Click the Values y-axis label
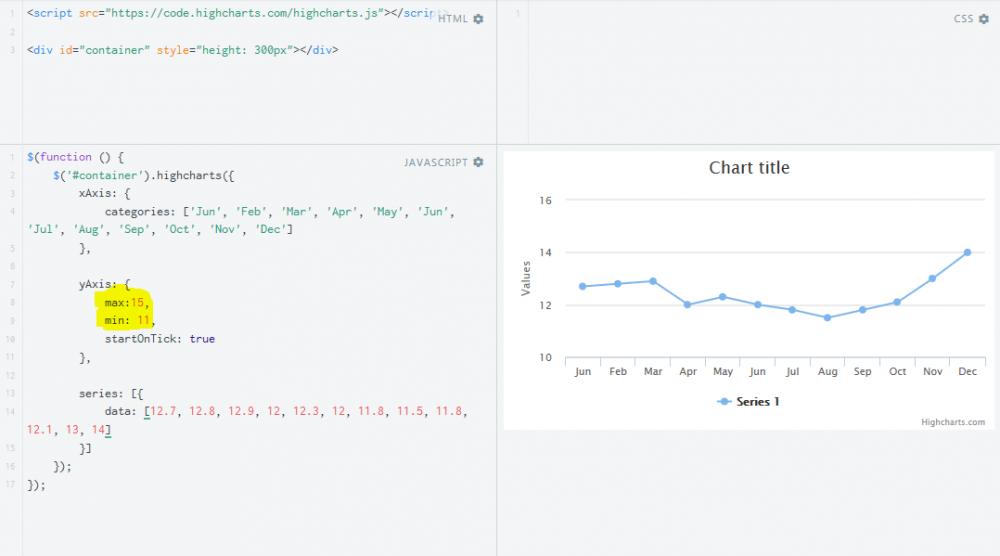Screen dimensions: 1000x556 pos(526,279)
